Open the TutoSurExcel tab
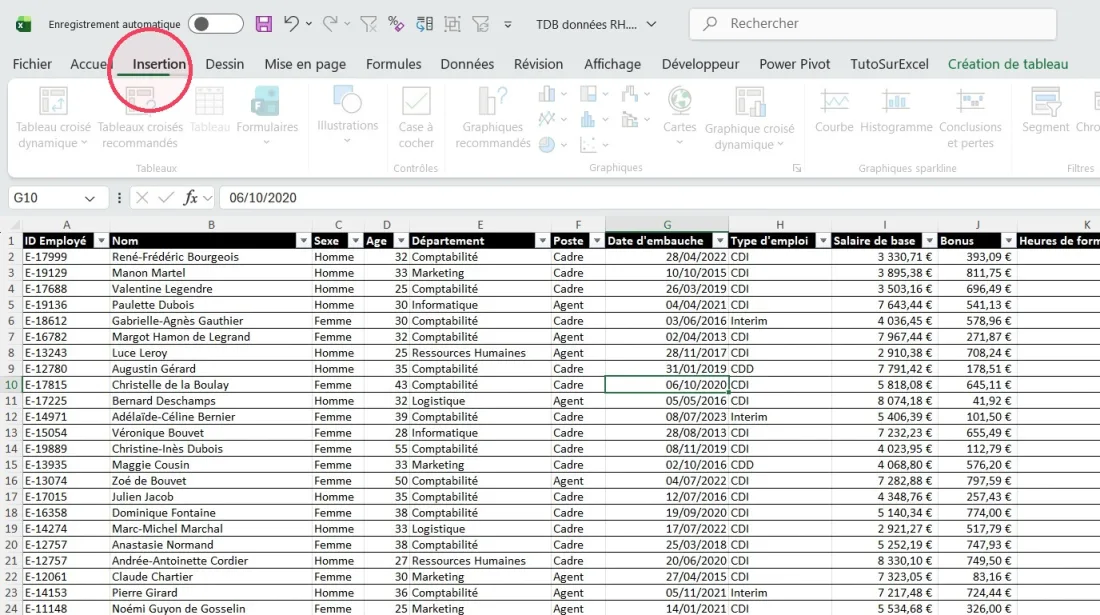This screenshot has height=615, width=1100. tap(889, 64)
